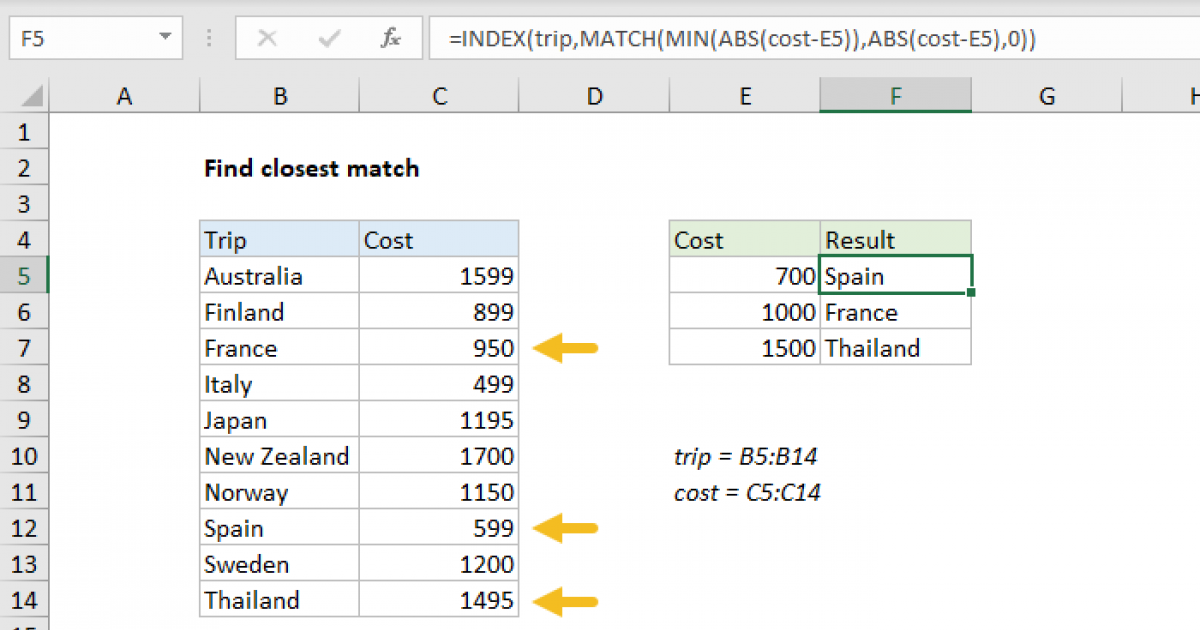This screenshot has width=1200, height=630.
Task: Click the Cancel (X) icon beside formula bar
Action: [268, 38]
